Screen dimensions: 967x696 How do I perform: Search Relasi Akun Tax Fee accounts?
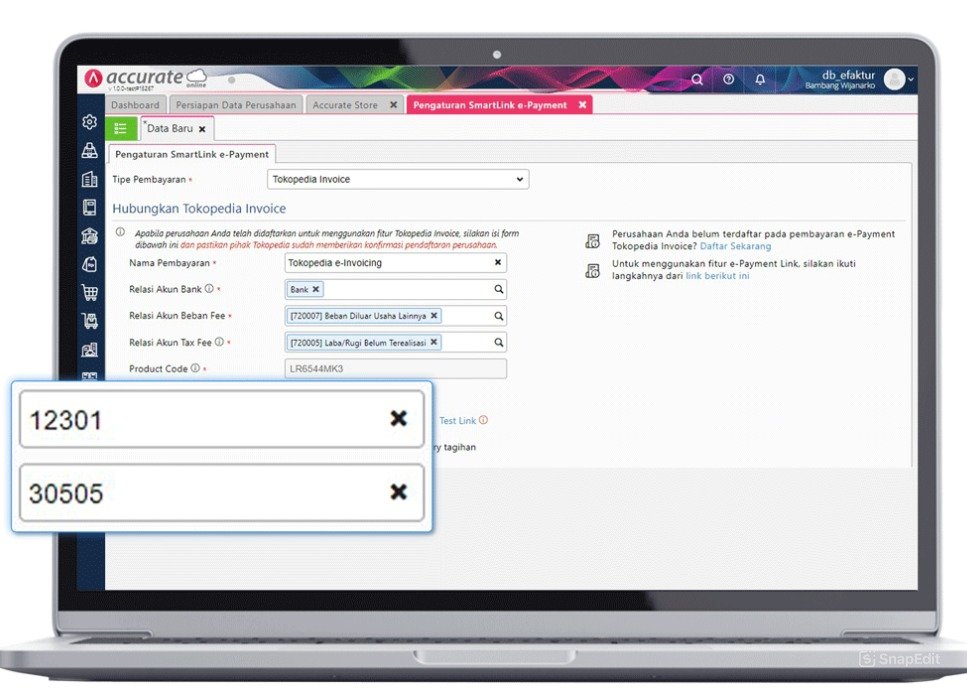pyautogui.click(x=498, y=342)
